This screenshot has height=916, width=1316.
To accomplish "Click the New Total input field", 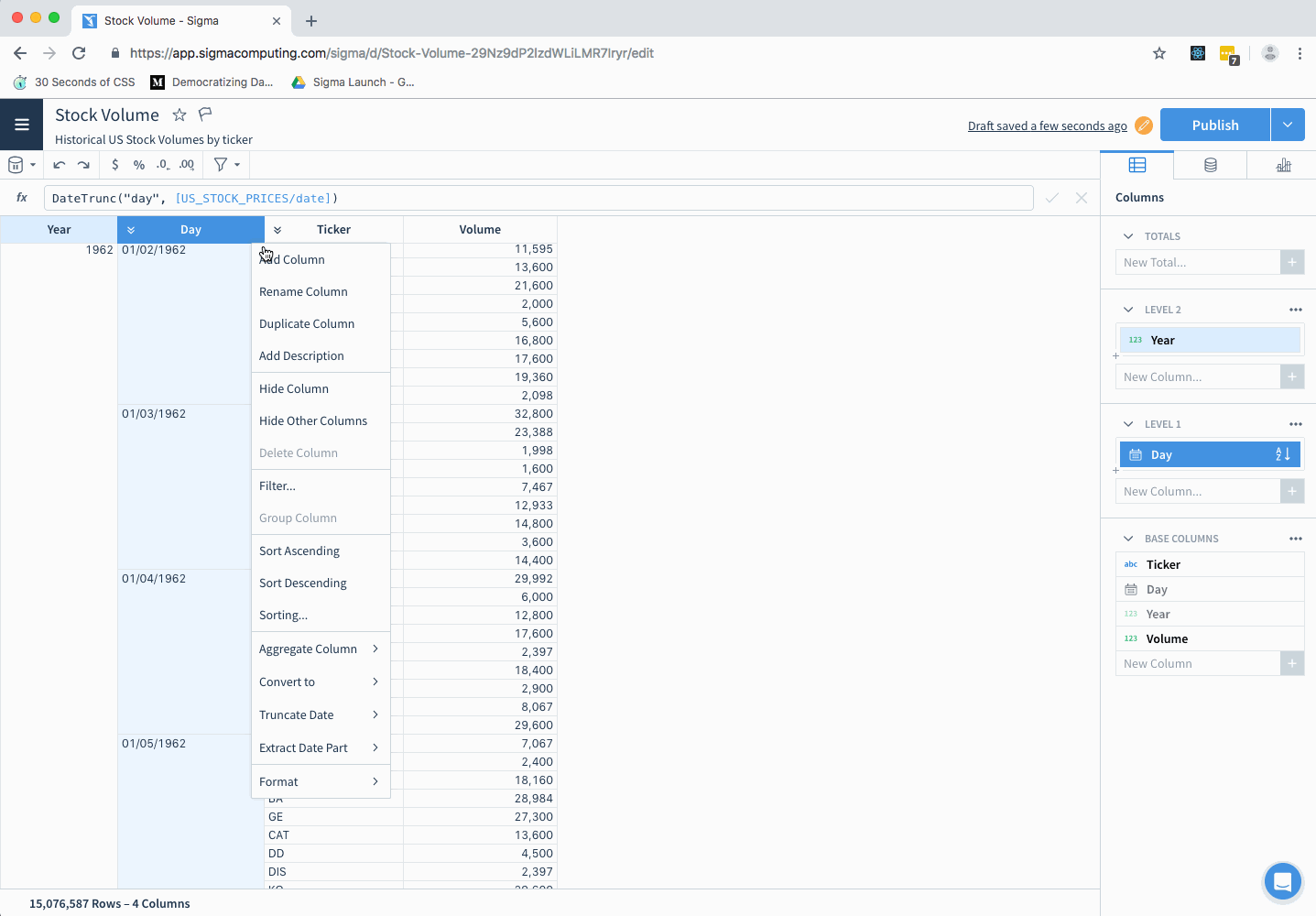I will pos(1198,262).
